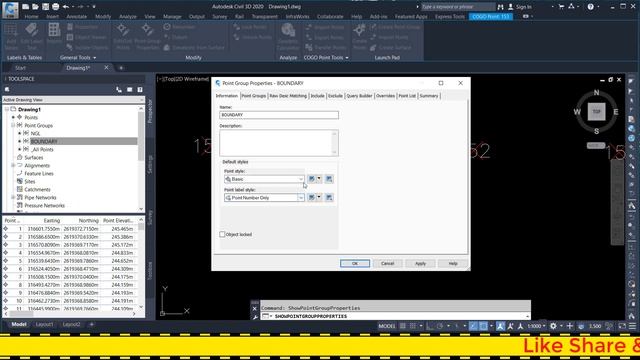This screenshot has width=640, height=360.
Task: Open the Point label style dropdown
Action: 264,198
